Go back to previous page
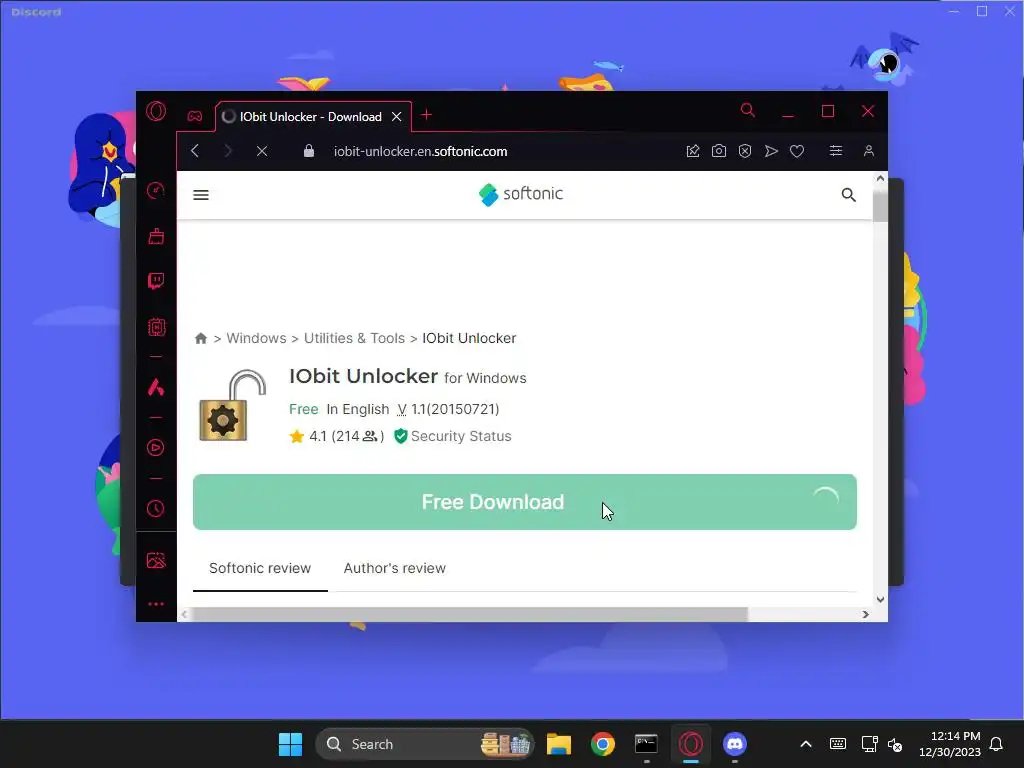The image size is (1024, 768). click(x=195, y=151)
